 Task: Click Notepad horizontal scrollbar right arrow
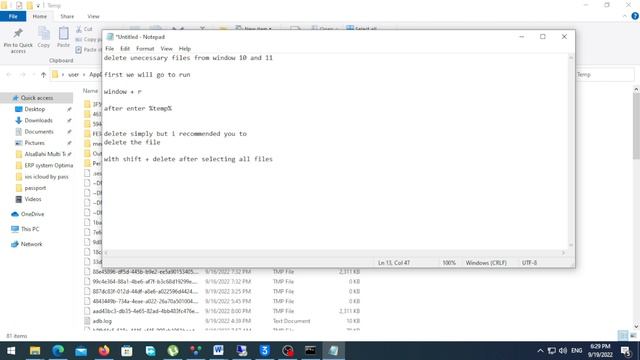(x=563, y=253)
